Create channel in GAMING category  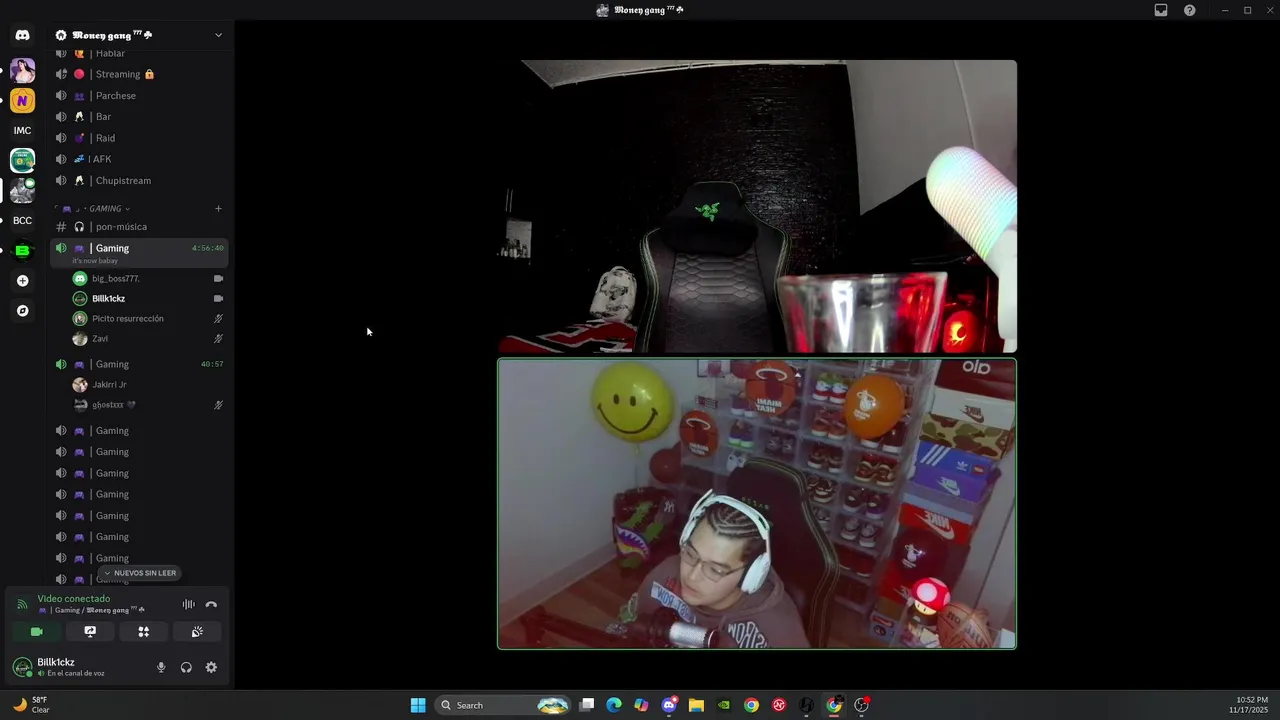218,209
